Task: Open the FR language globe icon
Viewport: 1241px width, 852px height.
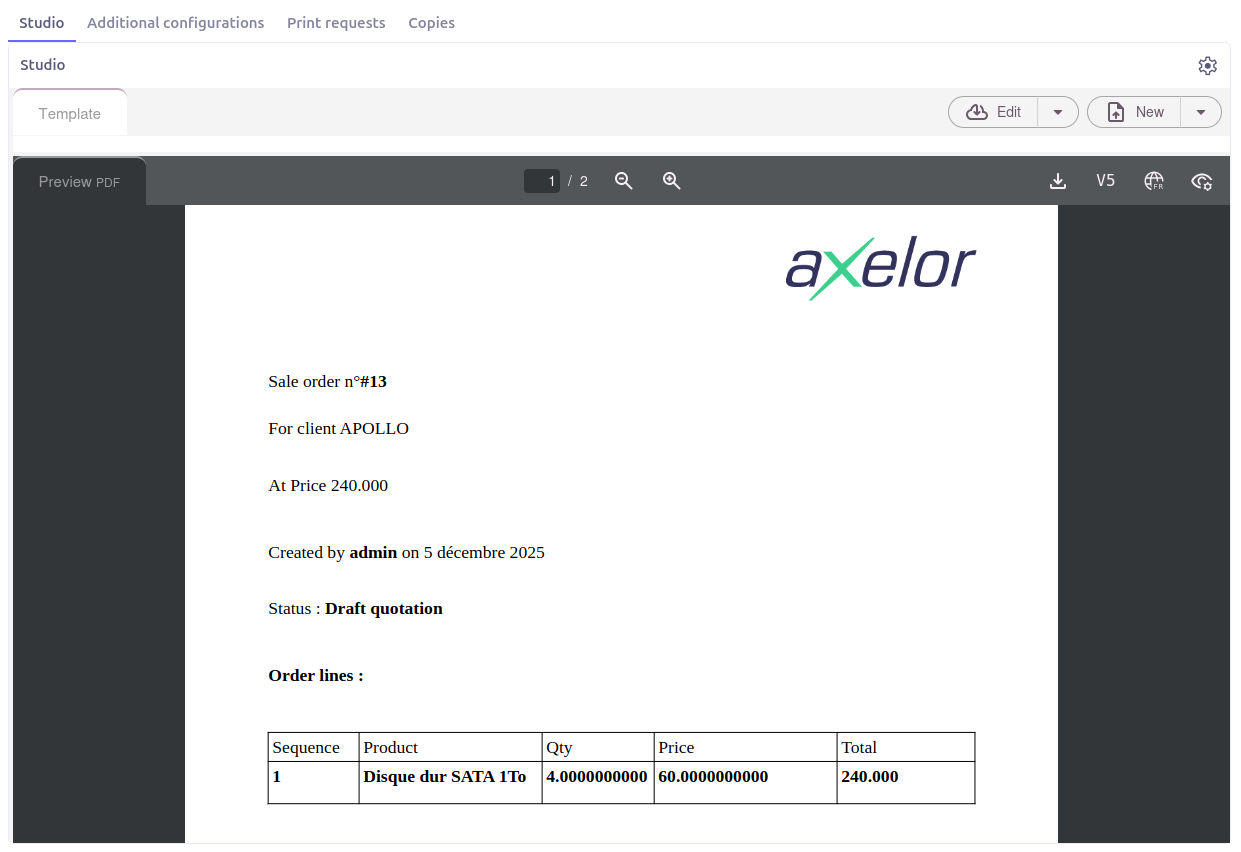Action: tap(1153, 181)
